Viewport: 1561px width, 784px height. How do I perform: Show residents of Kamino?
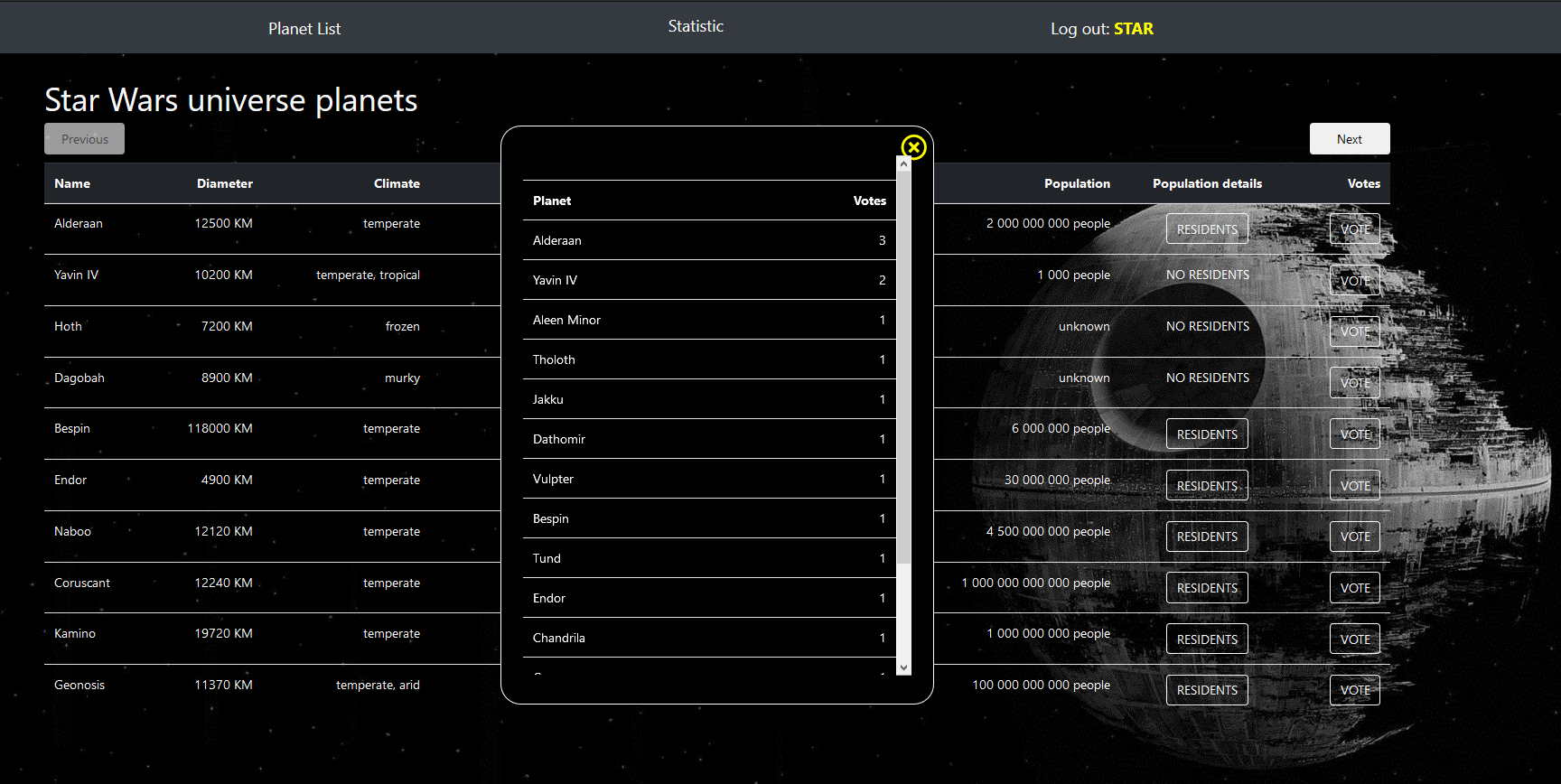[1207, 639]
